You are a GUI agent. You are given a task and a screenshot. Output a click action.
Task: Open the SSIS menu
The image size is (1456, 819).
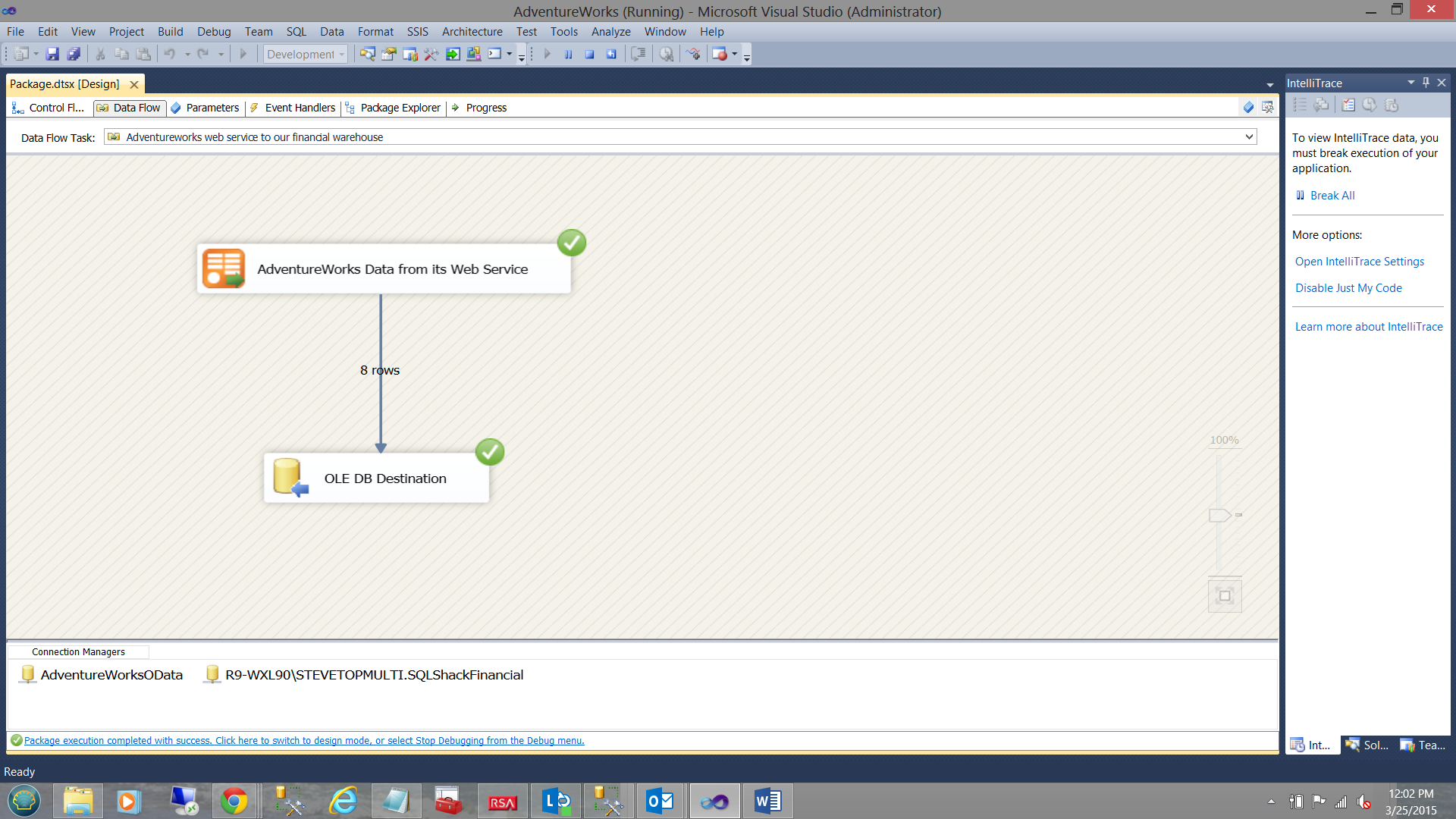(417, 32)
